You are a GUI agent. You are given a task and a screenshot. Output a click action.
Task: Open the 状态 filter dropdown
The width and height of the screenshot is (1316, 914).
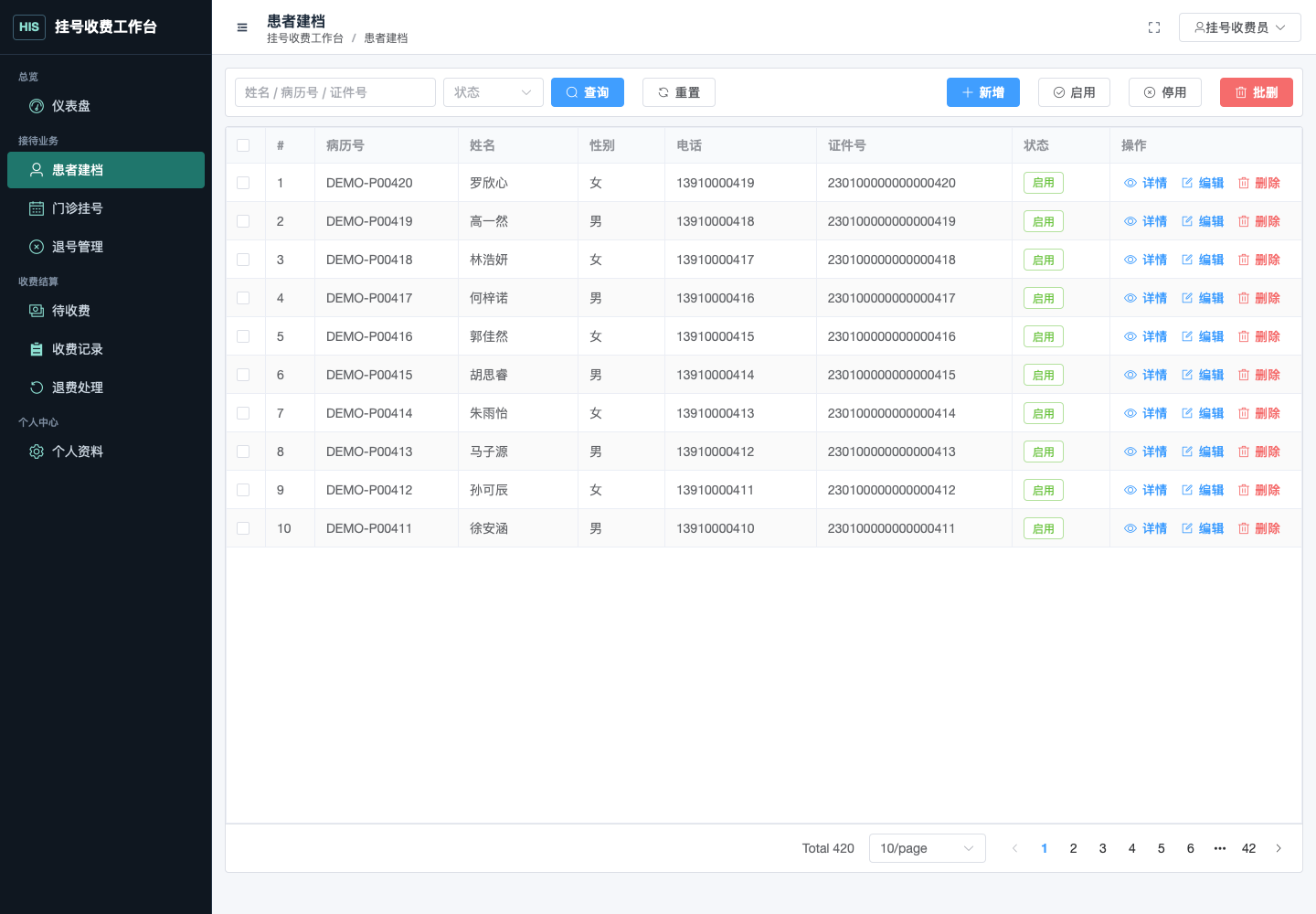click(x=493, y=92)
